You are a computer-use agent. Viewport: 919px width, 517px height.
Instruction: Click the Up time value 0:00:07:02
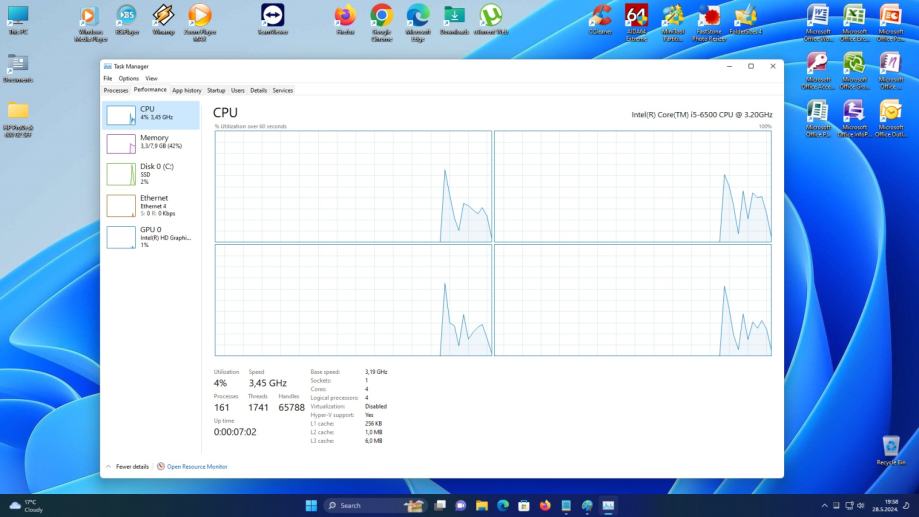point(235,432)
